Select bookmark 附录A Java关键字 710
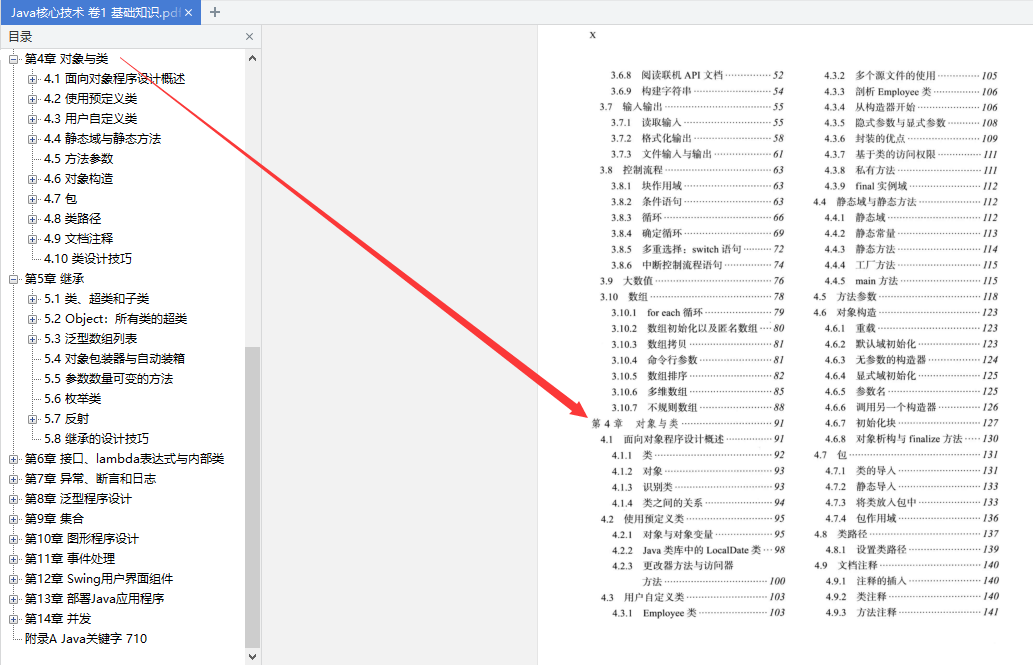 point(86,638)
